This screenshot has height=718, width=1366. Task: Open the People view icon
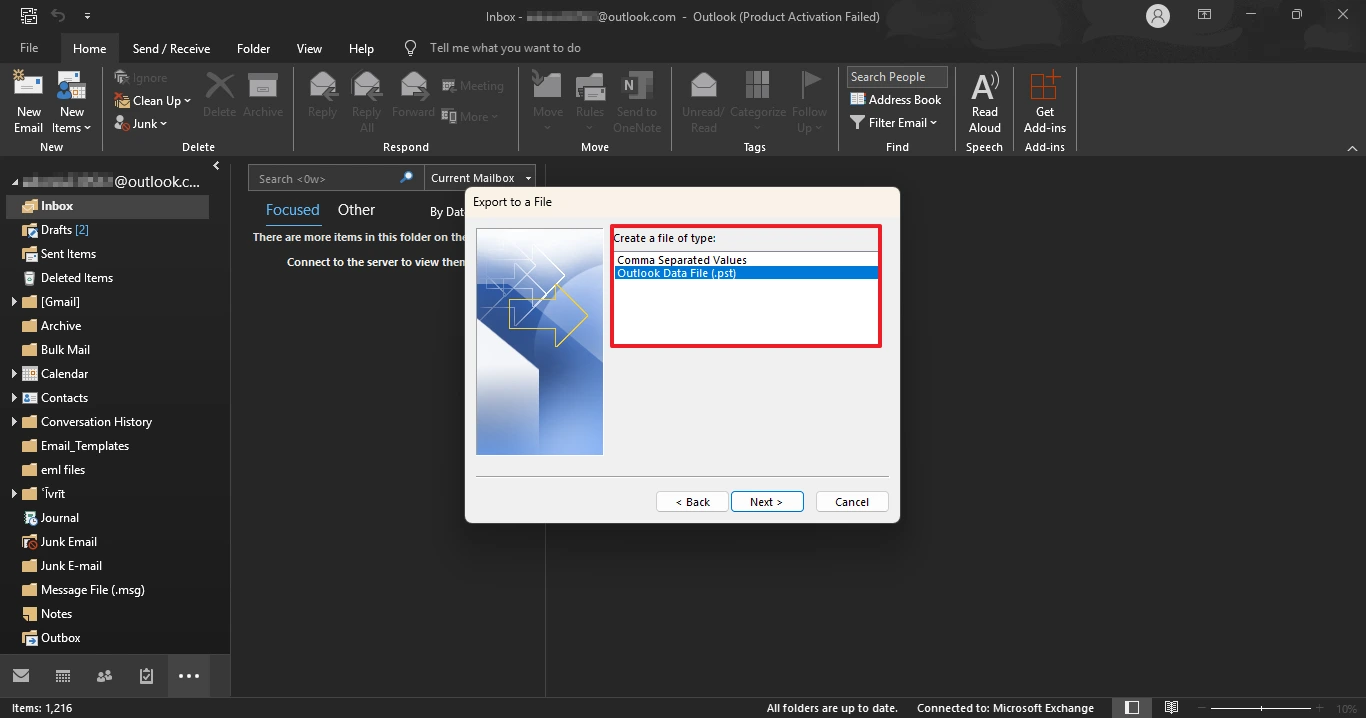pyautogui.click(x=104, y=675)
